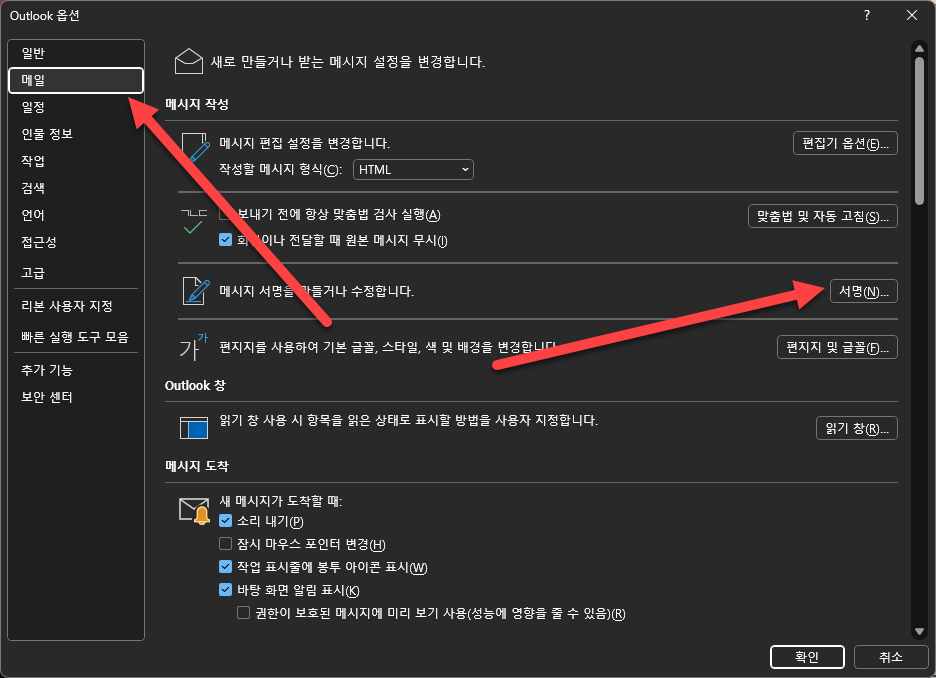936x678 pixels.
Task: Click the 읽기 창 button
Action: 857,428
